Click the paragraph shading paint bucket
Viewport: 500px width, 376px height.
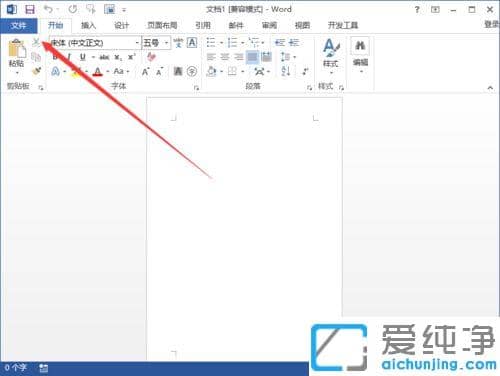tap(212, 71)
